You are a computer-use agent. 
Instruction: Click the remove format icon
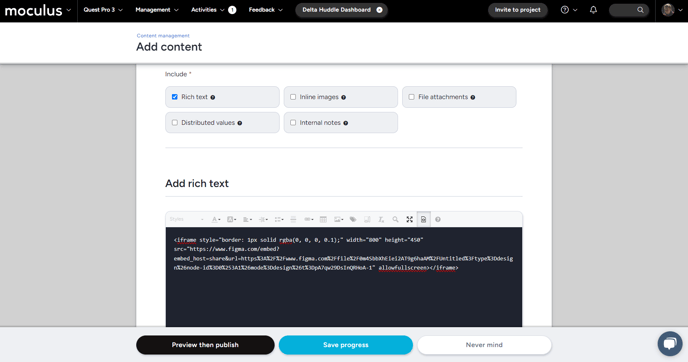pyautogui.click(x=381, y=219)
